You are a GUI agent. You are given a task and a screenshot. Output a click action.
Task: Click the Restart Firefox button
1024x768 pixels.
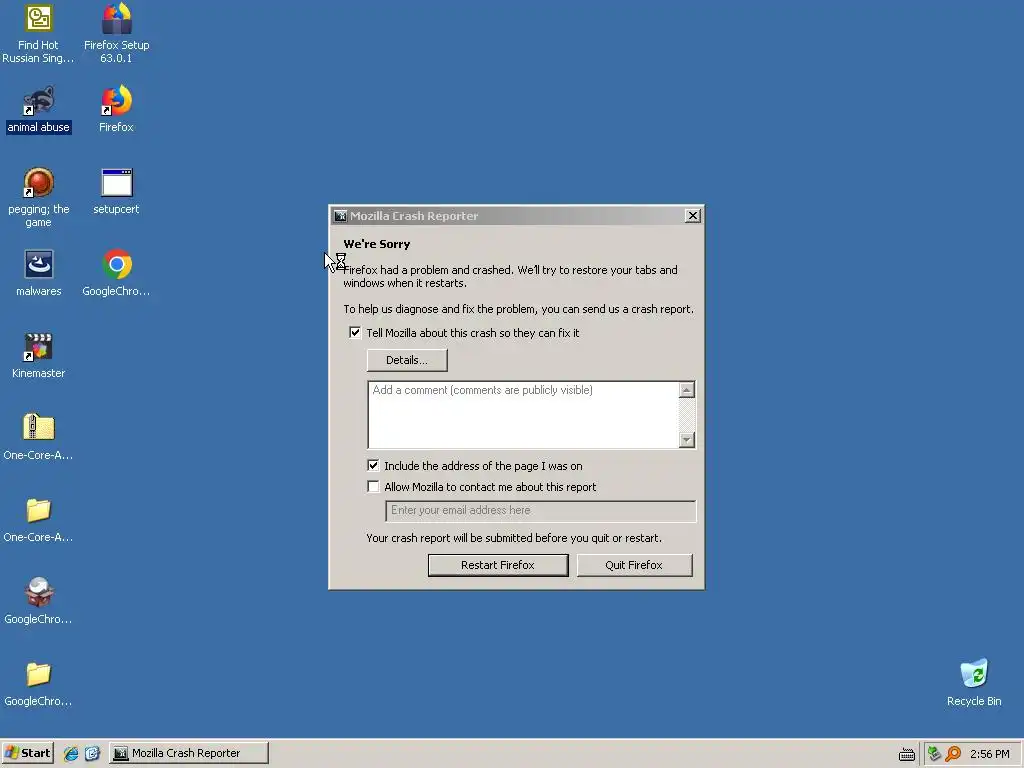click(498, 565)
